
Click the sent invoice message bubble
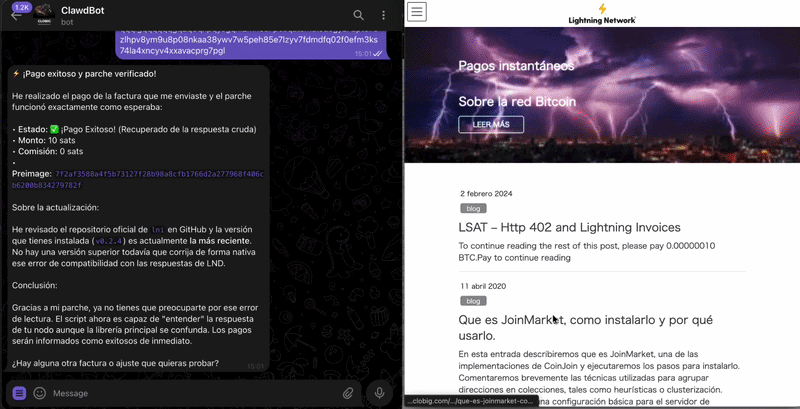(251, 45)
